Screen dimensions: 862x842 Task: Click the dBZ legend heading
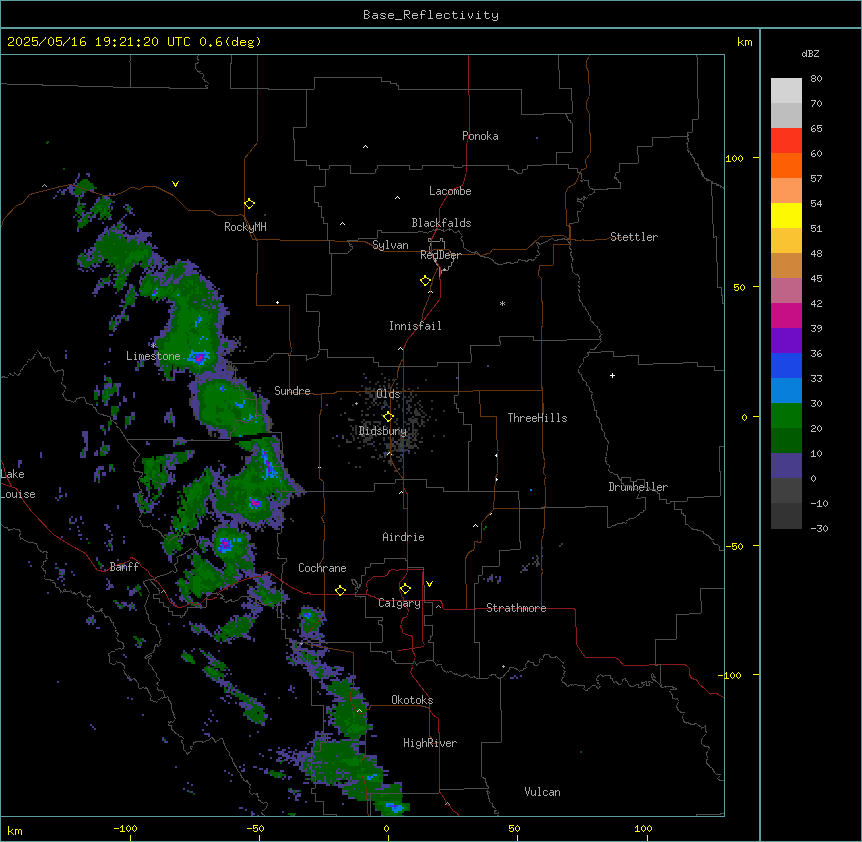click(810, 53)
